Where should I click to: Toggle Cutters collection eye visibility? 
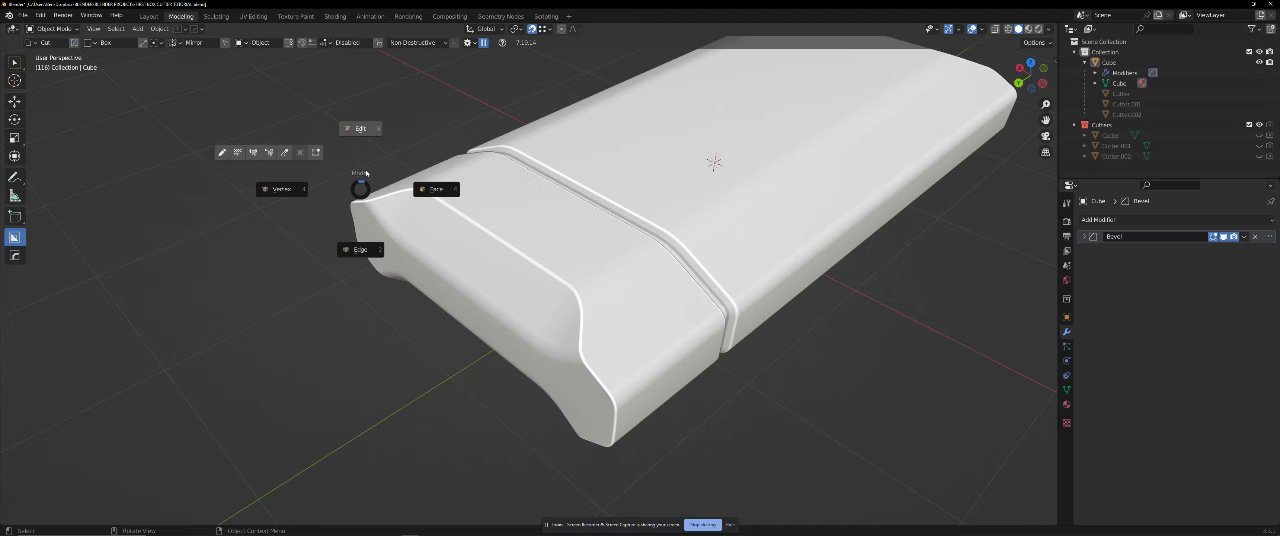coord(1259,125)
